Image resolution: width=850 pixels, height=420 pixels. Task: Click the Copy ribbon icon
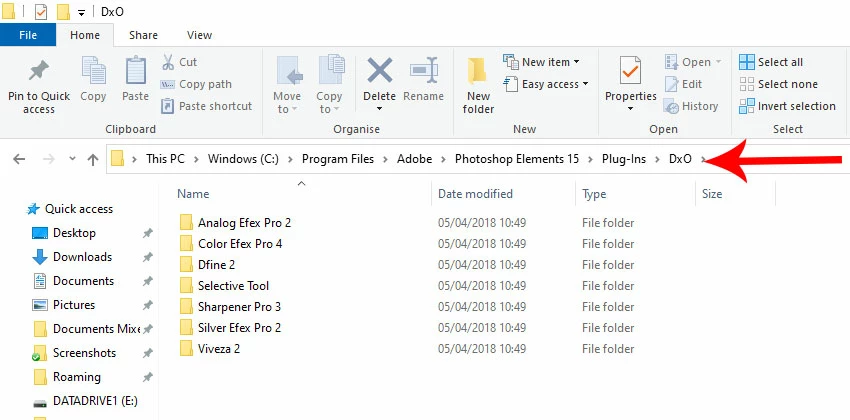pyautogui.click(x=93, y=71)
